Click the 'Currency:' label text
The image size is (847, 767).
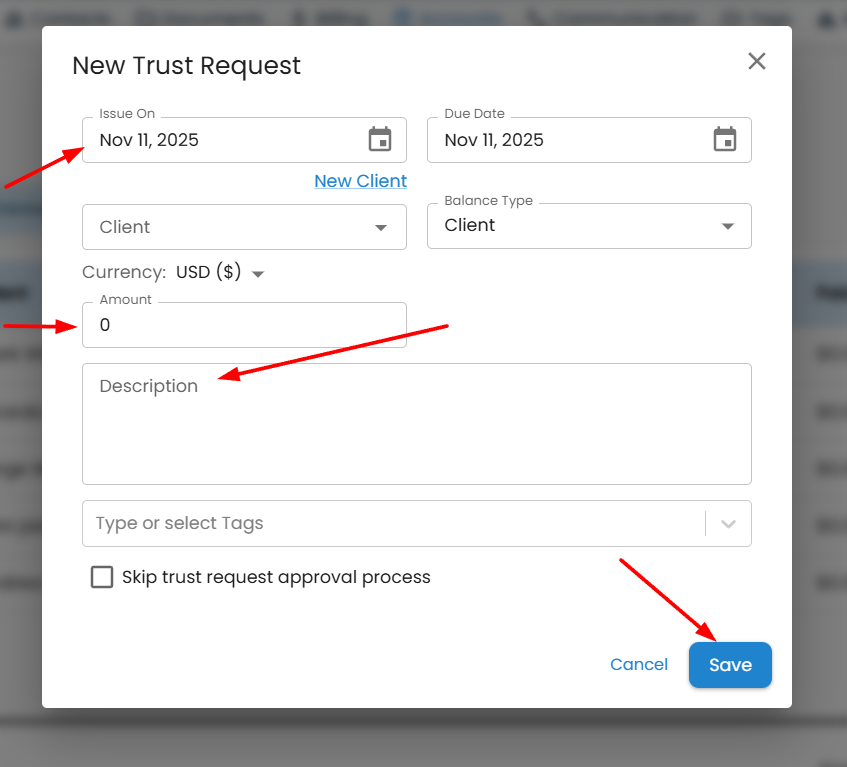pos(124,273)
